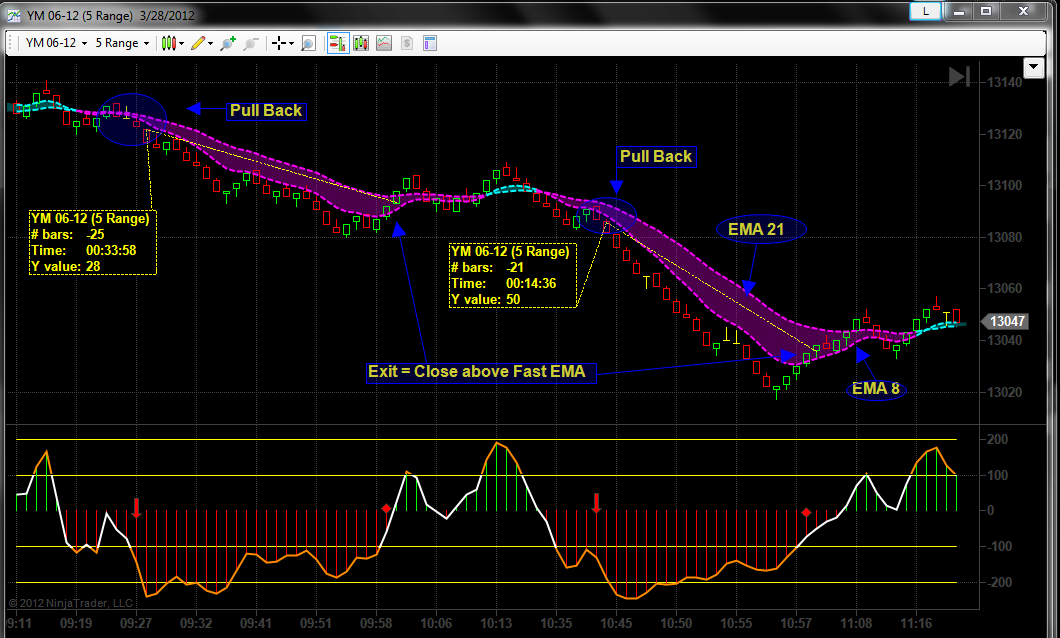
Task: Click the zoom in magnifier icon
Action: (x=228, y=43)
